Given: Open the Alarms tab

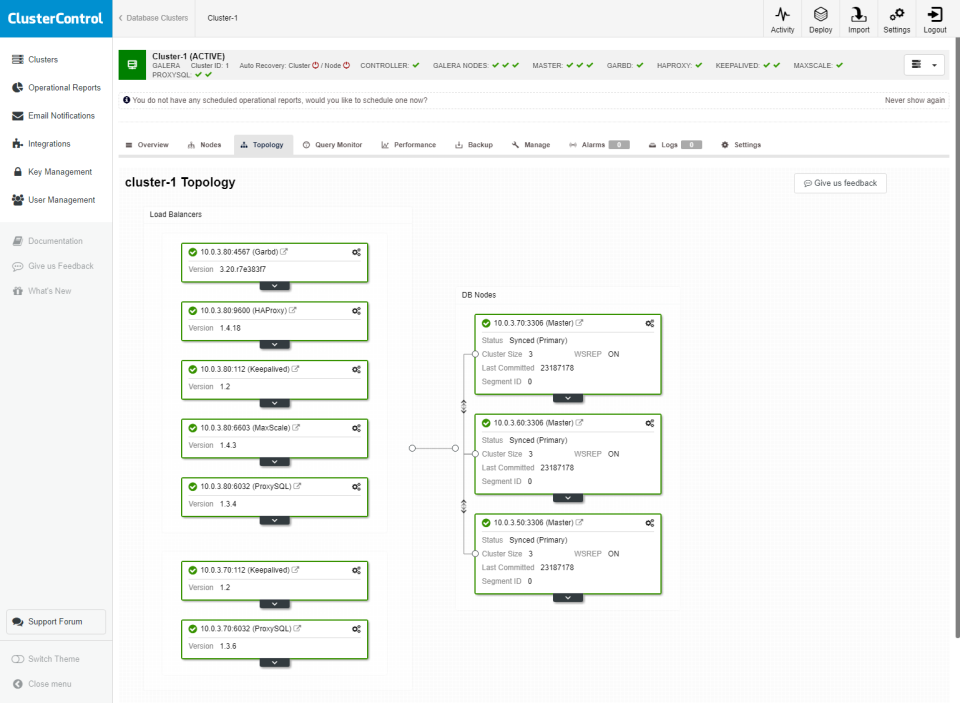Looking at the screenshot, I should click(x=599, y=145).
